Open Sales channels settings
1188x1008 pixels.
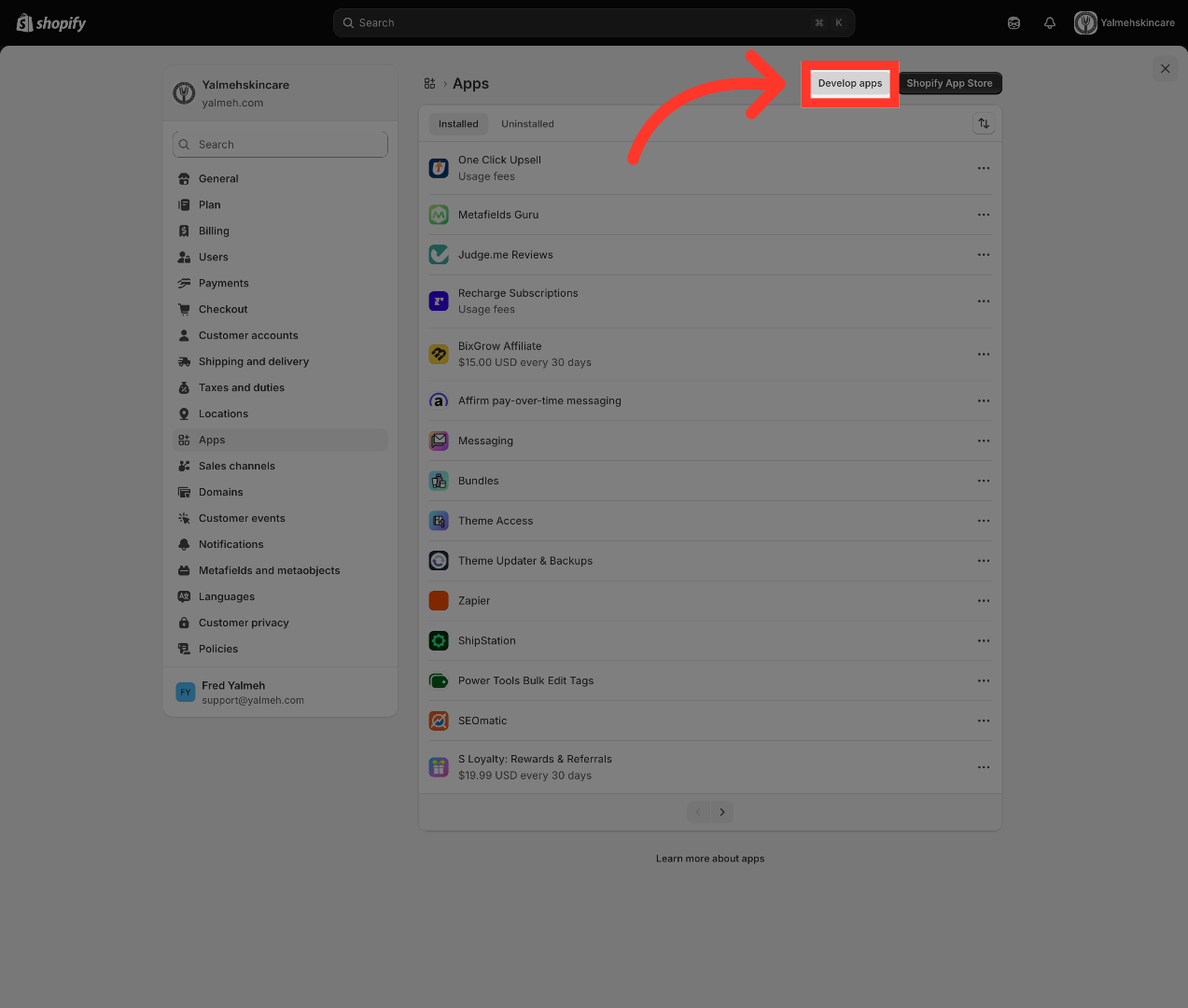280,466
